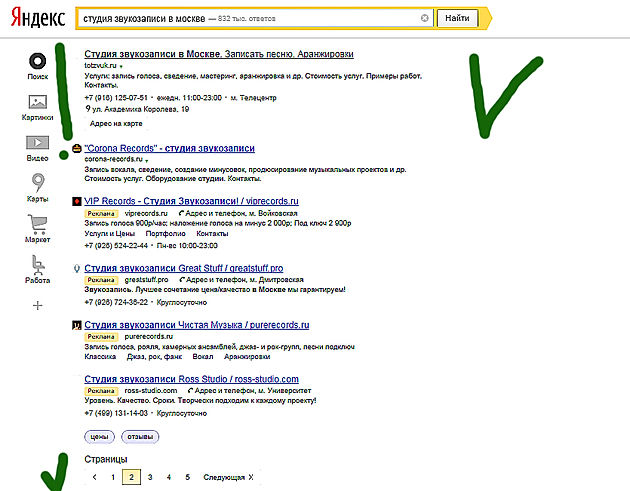Click the отзывы suggestion chip
Screen dimensions: 630x491
coord(140,437)
